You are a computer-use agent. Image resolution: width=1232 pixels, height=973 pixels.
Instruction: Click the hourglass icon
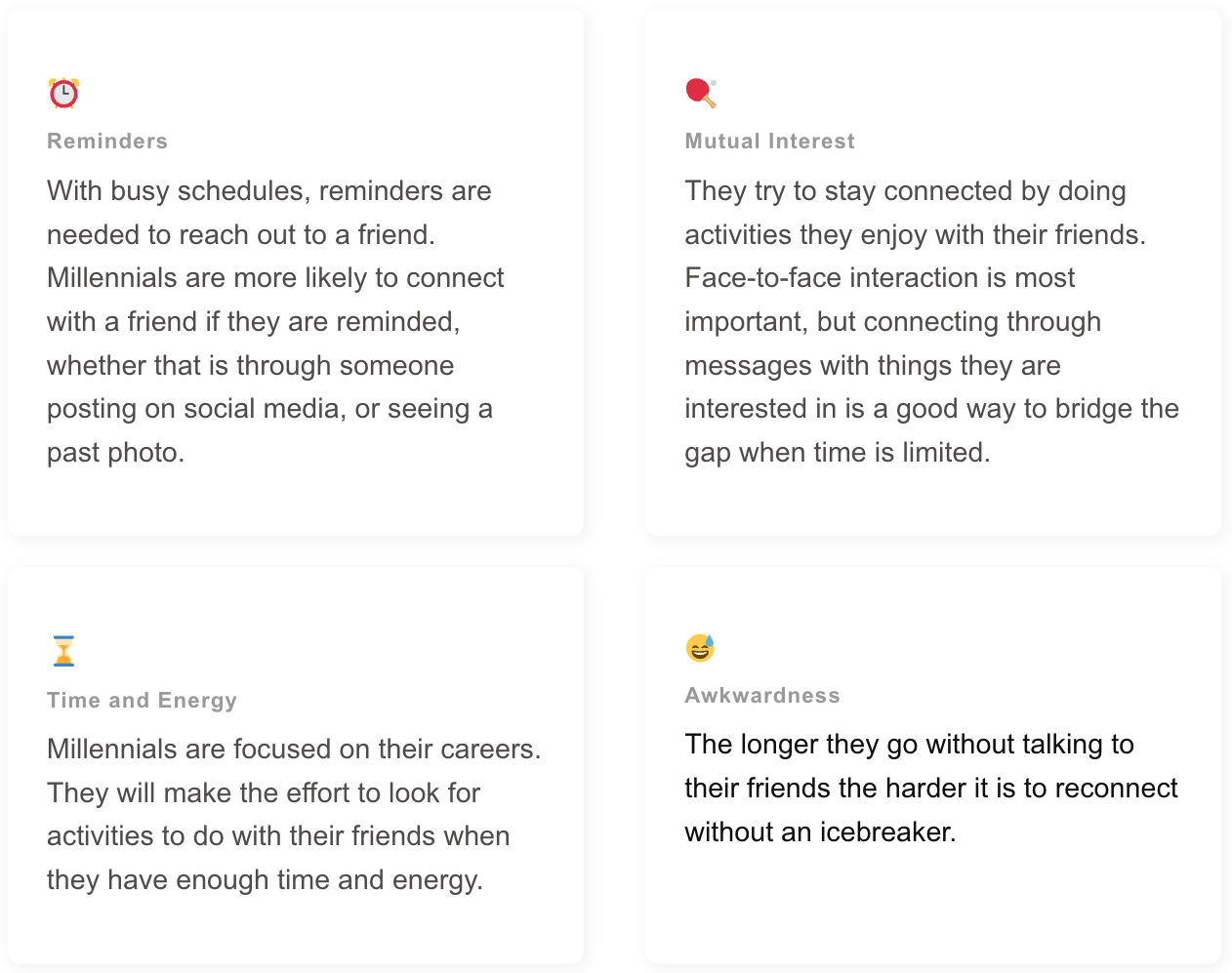(63, 651)
